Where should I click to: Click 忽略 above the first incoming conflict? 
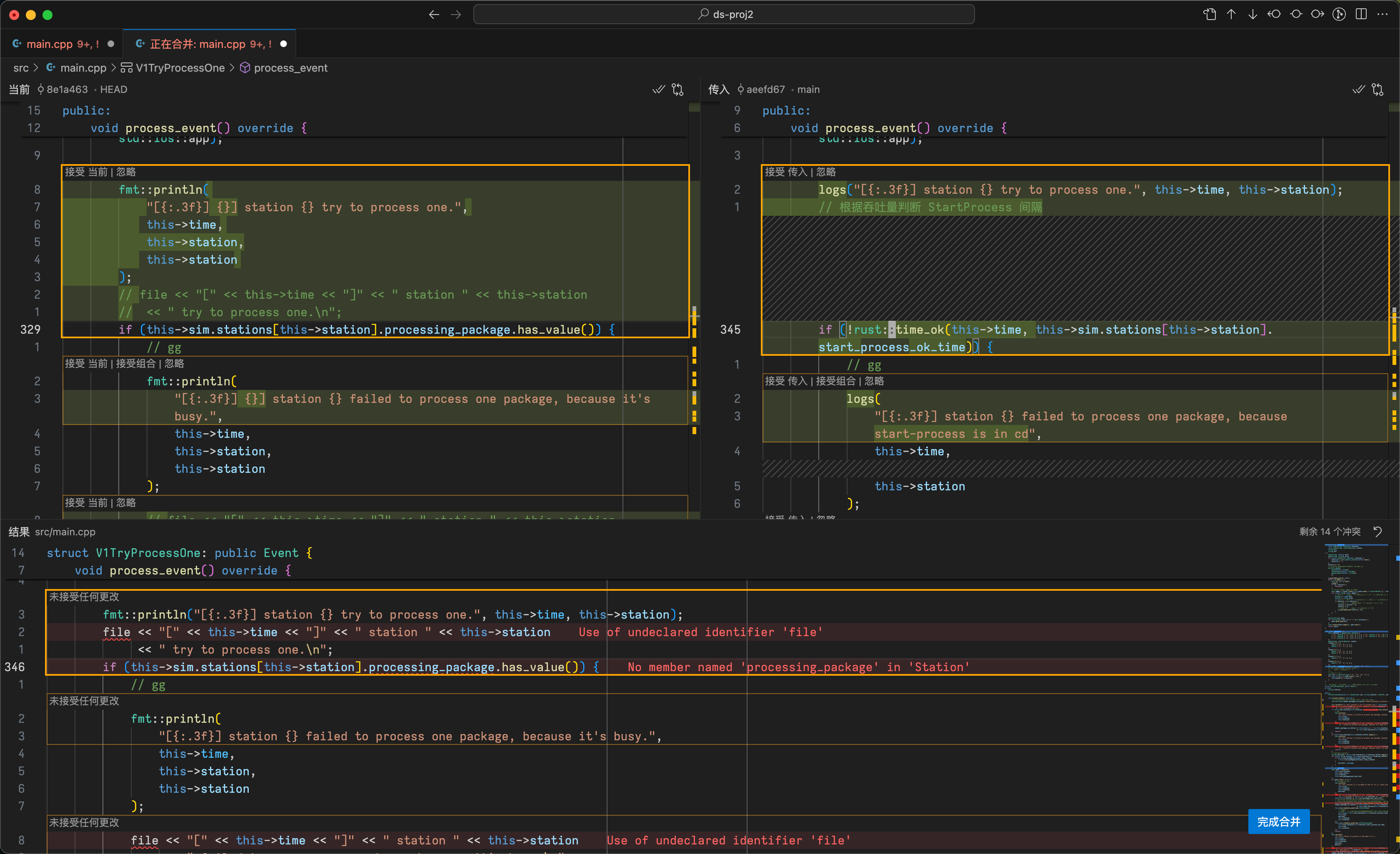[825, 172]
